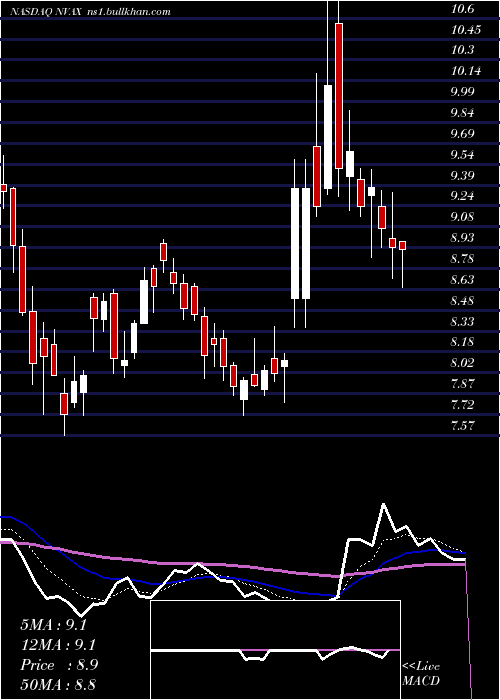Click the 8.02 price axis label
The height and width of the screenshot is (700, 500).
pyautogui.click(x=463, y=363)
